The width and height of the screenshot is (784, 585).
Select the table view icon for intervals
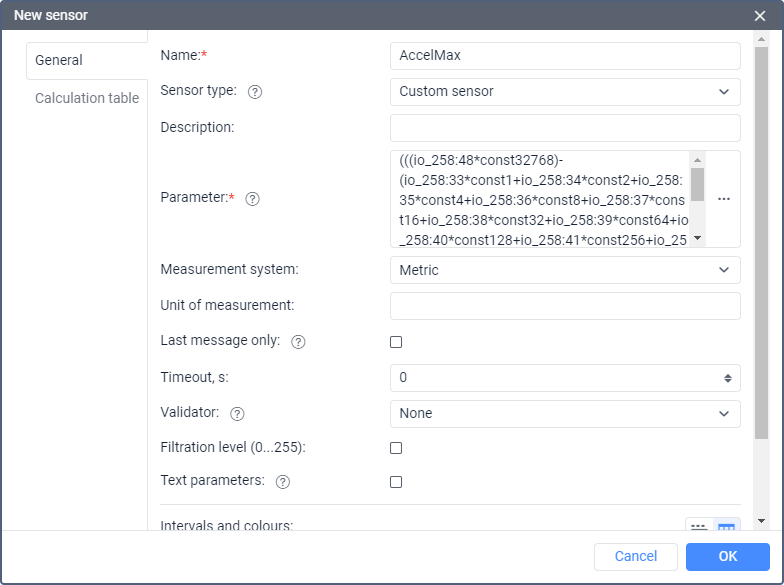[726, 528]
